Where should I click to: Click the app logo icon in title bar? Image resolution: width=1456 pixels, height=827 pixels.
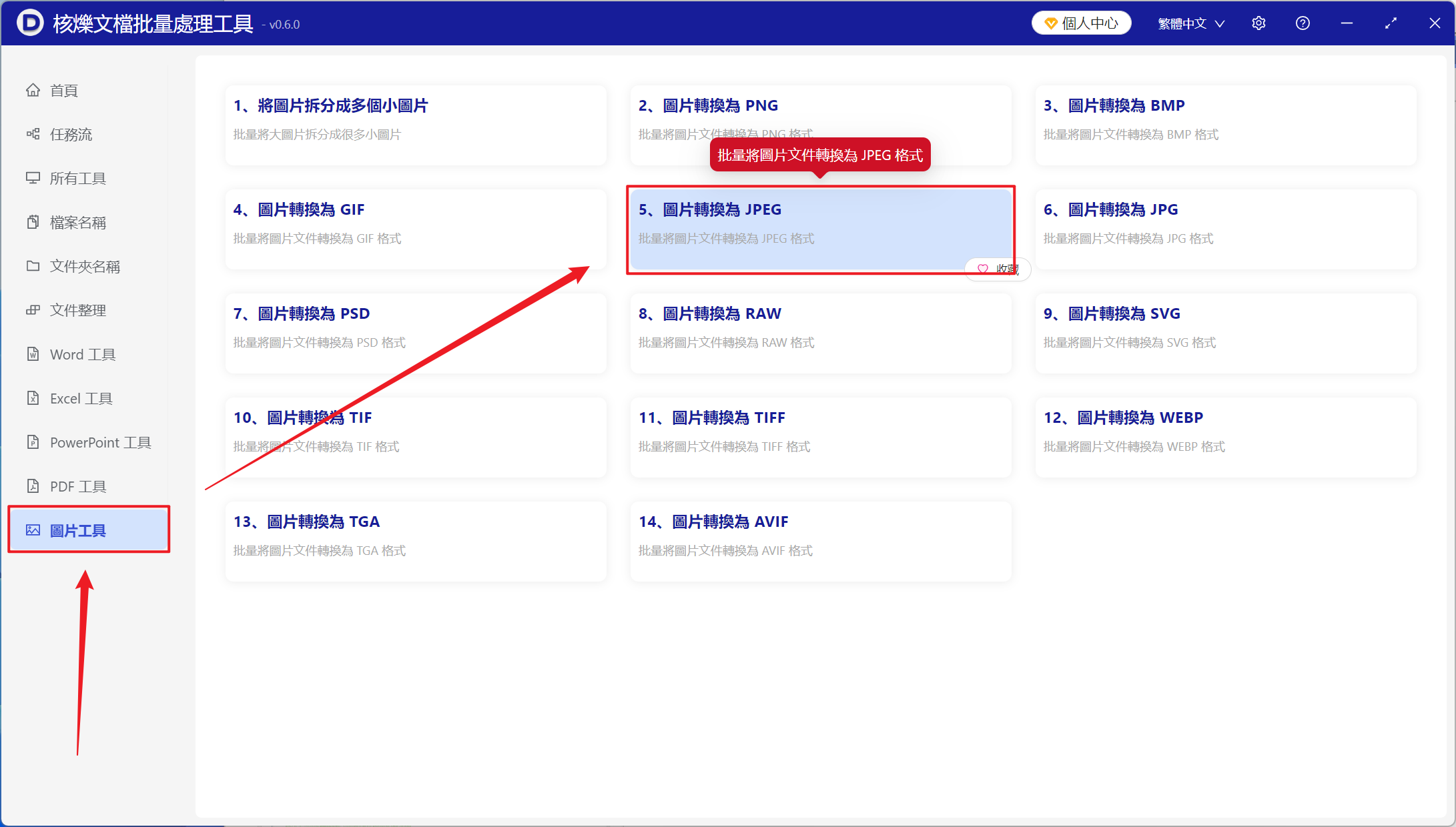(30, 23)
